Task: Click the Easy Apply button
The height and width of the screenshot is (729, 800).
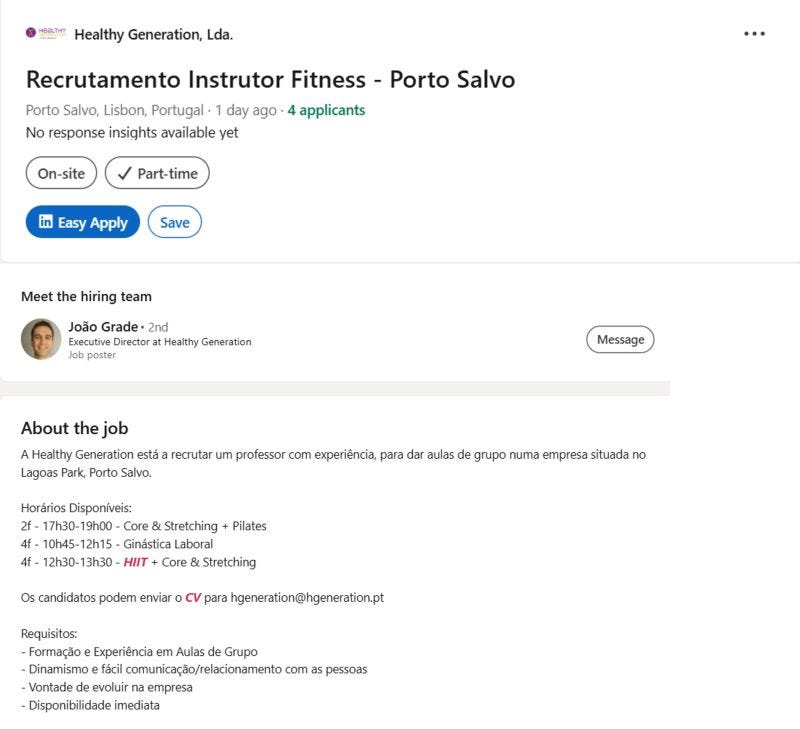Action: [x=83, y=222]
